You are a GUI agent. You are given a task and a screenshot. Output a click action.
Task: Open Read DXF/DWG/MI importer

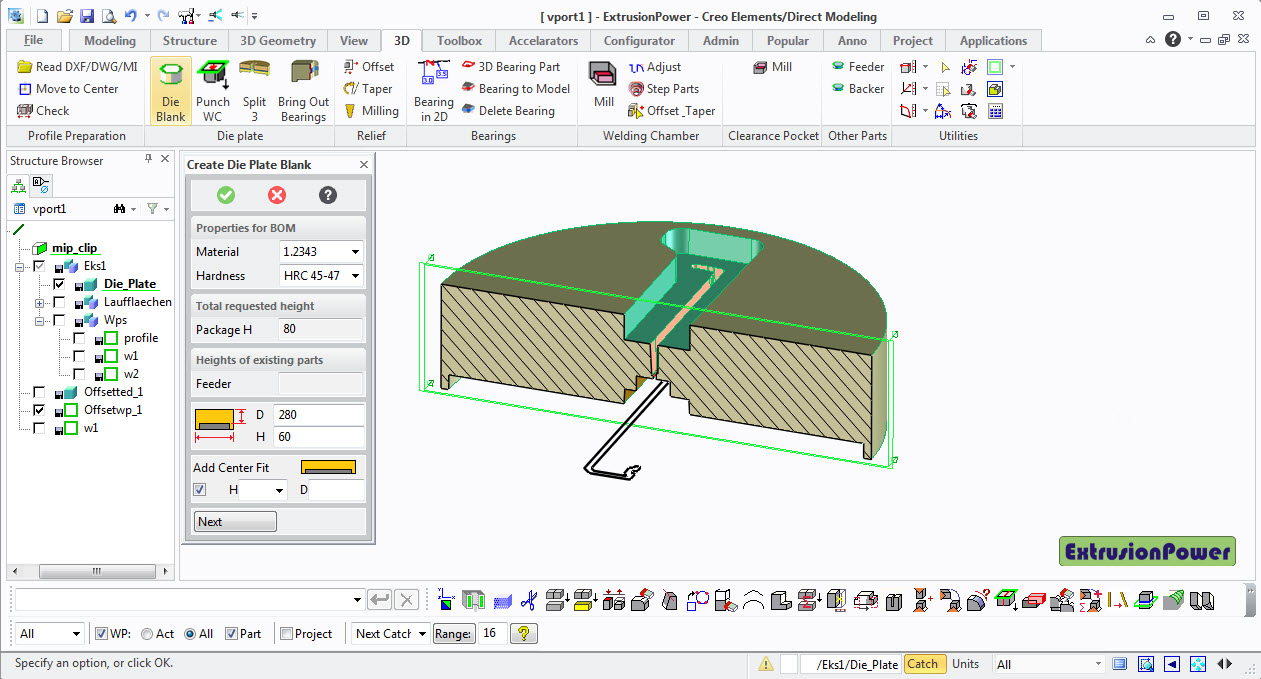pos(77,67)
